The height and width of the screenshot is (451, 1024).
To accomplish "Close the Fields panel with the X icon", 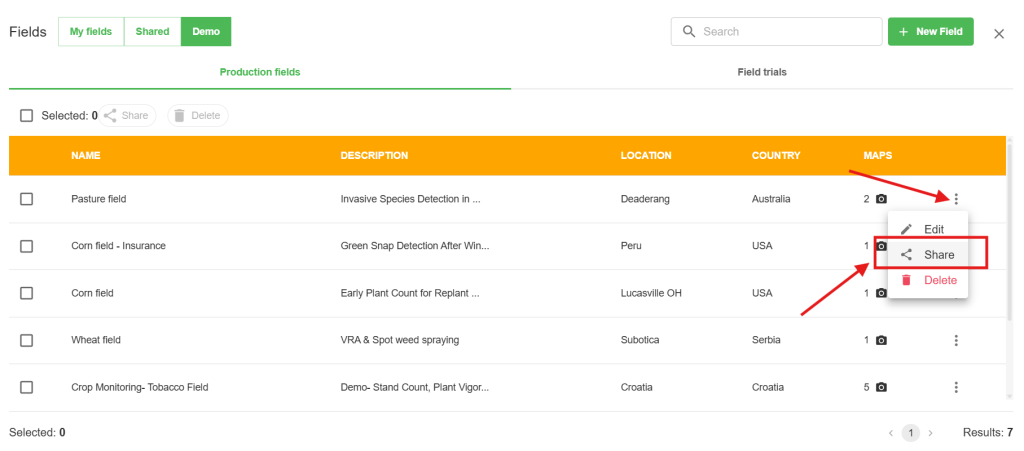I will click(998, 34).
